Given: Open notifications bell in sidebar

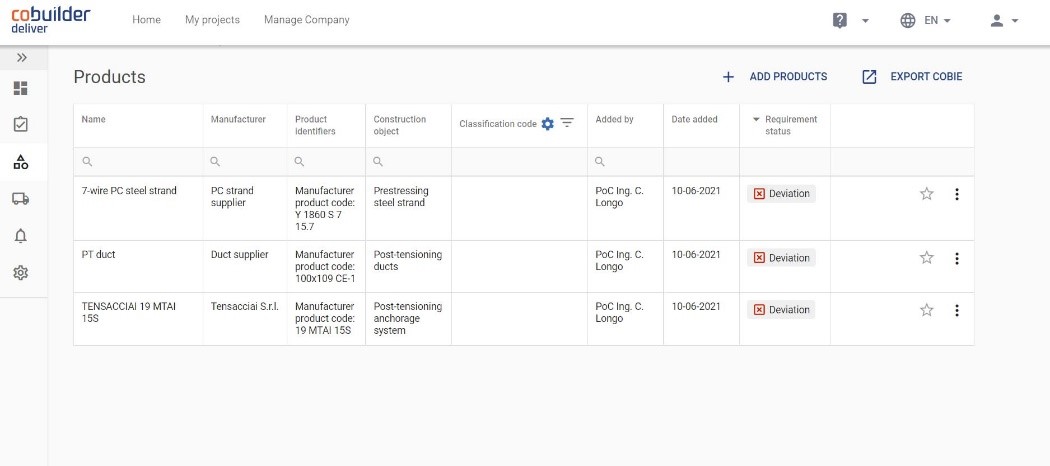Looking at the screenshot, I should point(20,236).
